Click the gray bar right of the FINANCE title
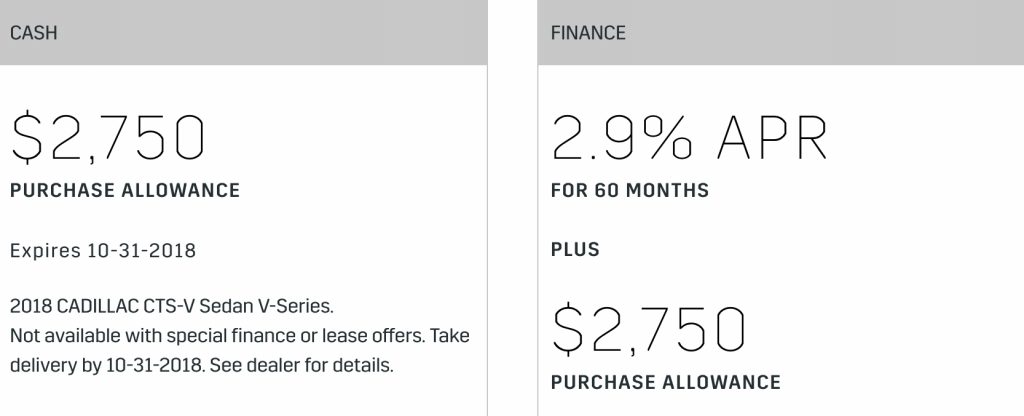Viewport: 1024px width, 416px height. [x=825, y=33]
